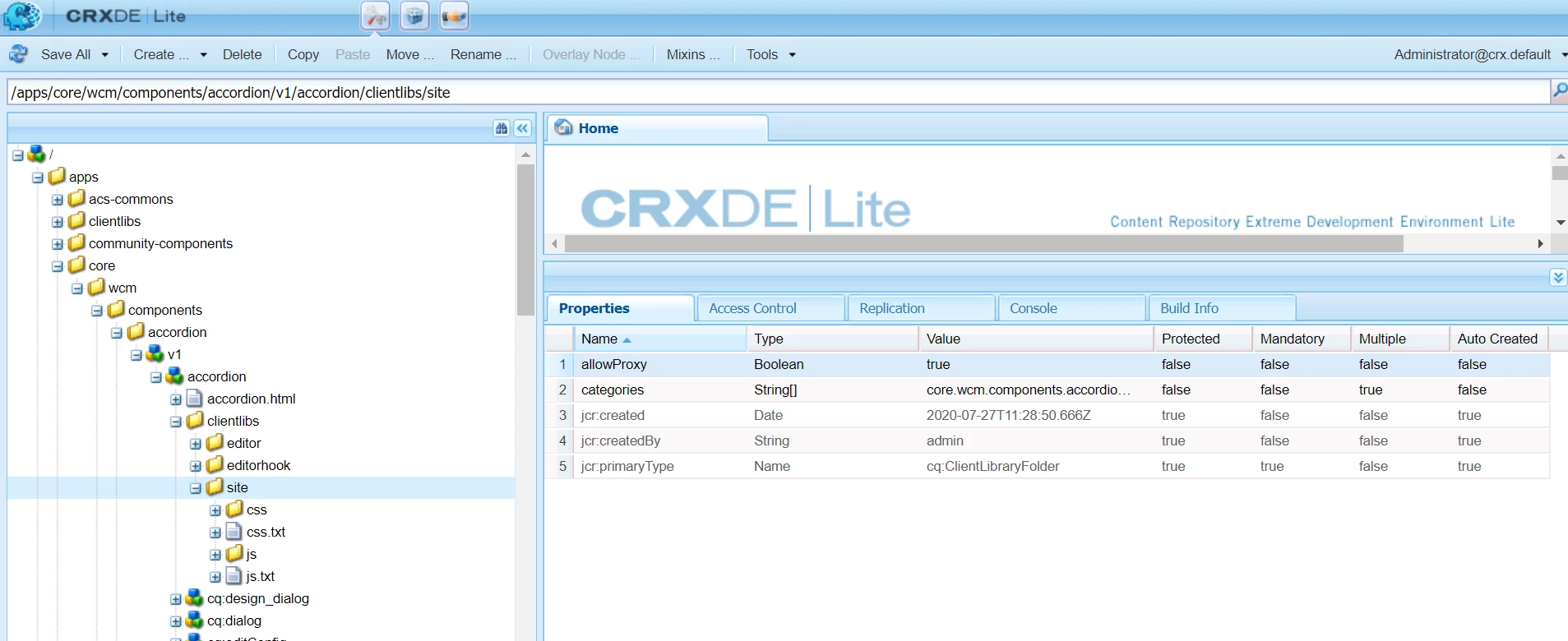This screenshot has height=641, width=1568.
Task: Click the js.txt file icon
Action: (x=234, y=575)
